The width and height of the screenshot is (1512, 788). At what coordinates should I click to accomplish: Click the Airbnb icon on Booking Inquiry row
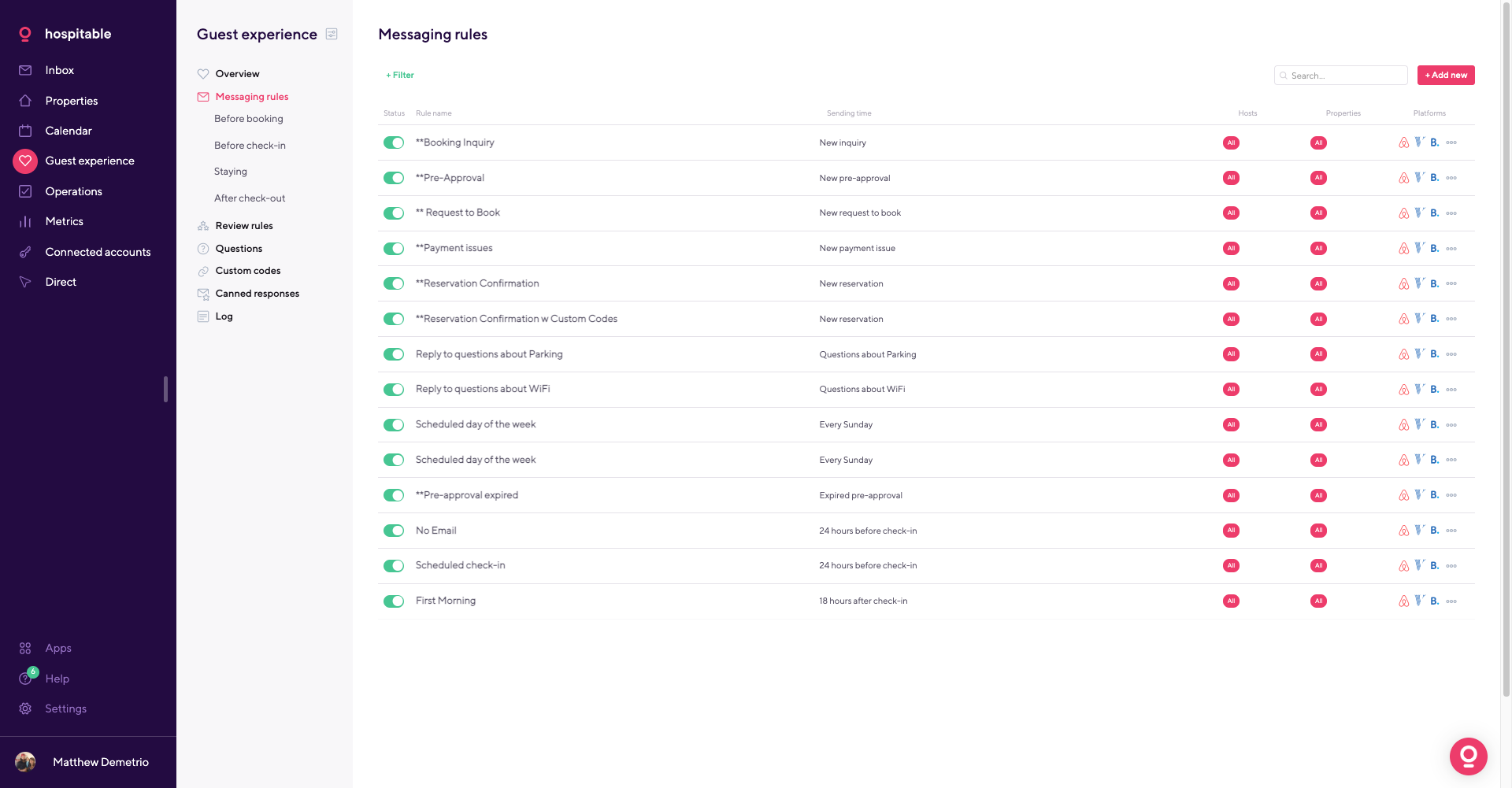tap(1404, 142)
